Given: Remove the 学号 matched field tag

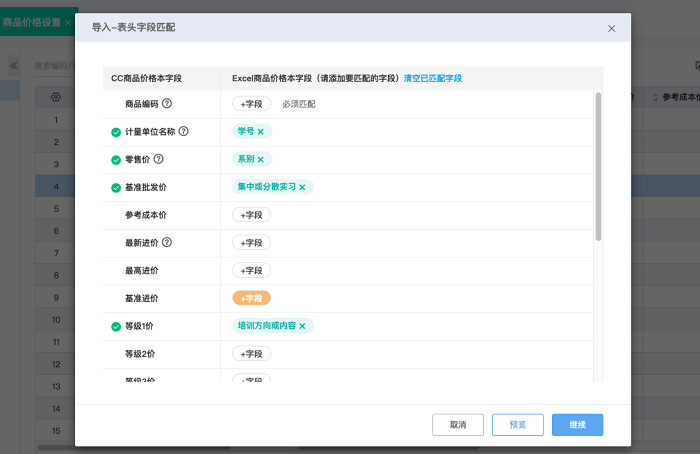Looking at the screenshot, I should click(261, 132).
